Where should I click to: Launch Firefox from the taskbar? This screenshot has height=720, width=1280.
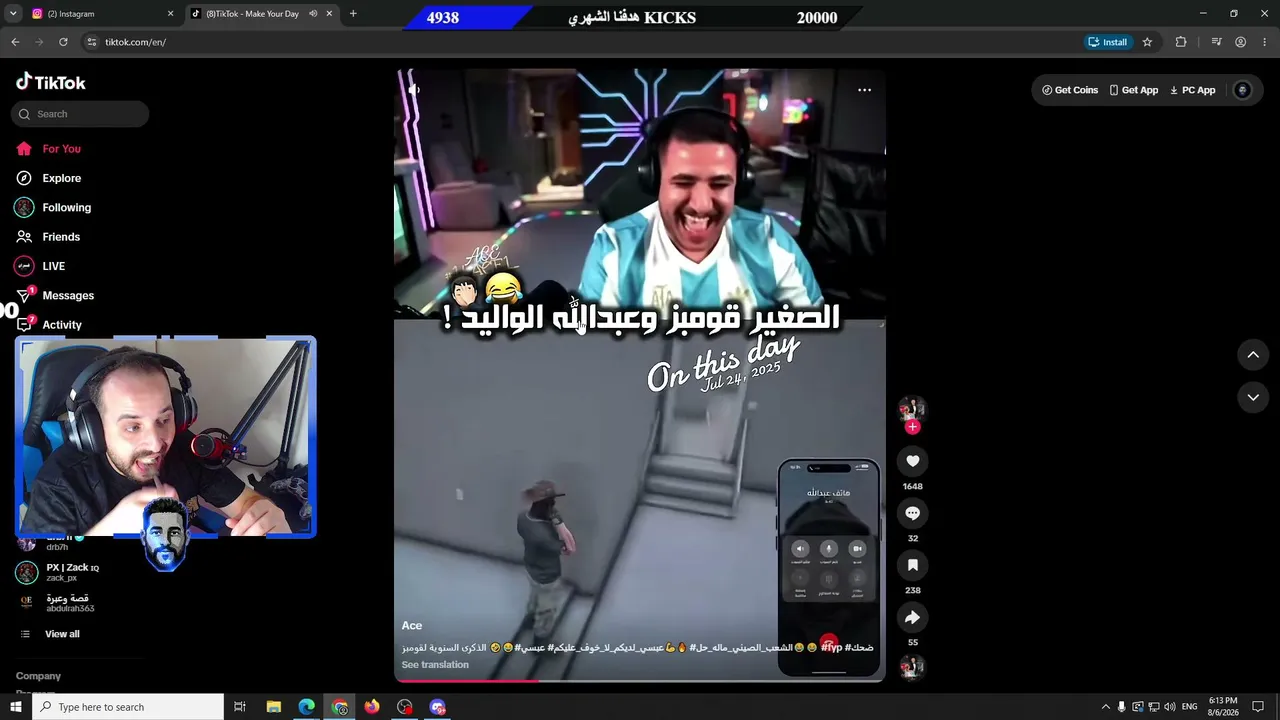click(372, 707)
